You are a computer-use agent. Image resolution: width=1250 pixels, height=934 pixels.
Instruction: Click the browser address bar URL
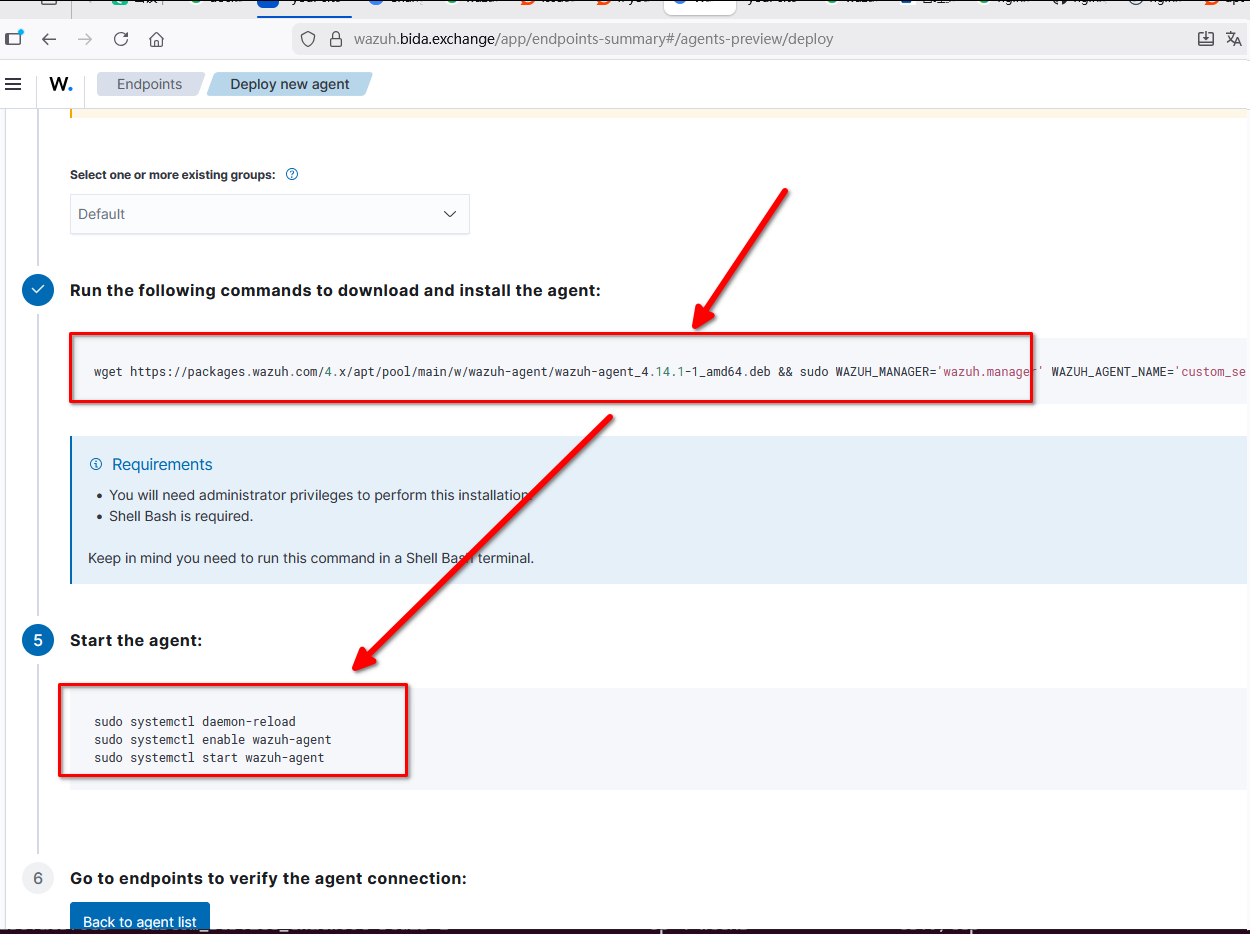600,39
